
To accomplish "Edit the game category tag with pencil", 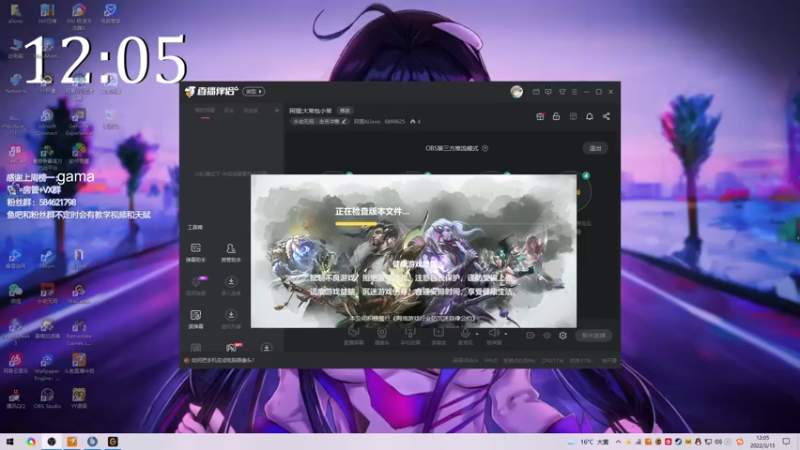I will (319, 121).
